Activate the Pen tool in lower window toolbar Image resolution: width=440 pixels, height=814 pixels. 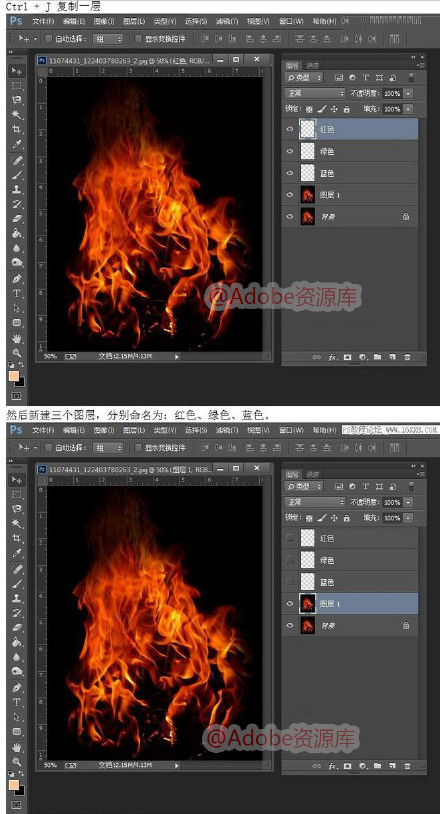tap(17, 687)
